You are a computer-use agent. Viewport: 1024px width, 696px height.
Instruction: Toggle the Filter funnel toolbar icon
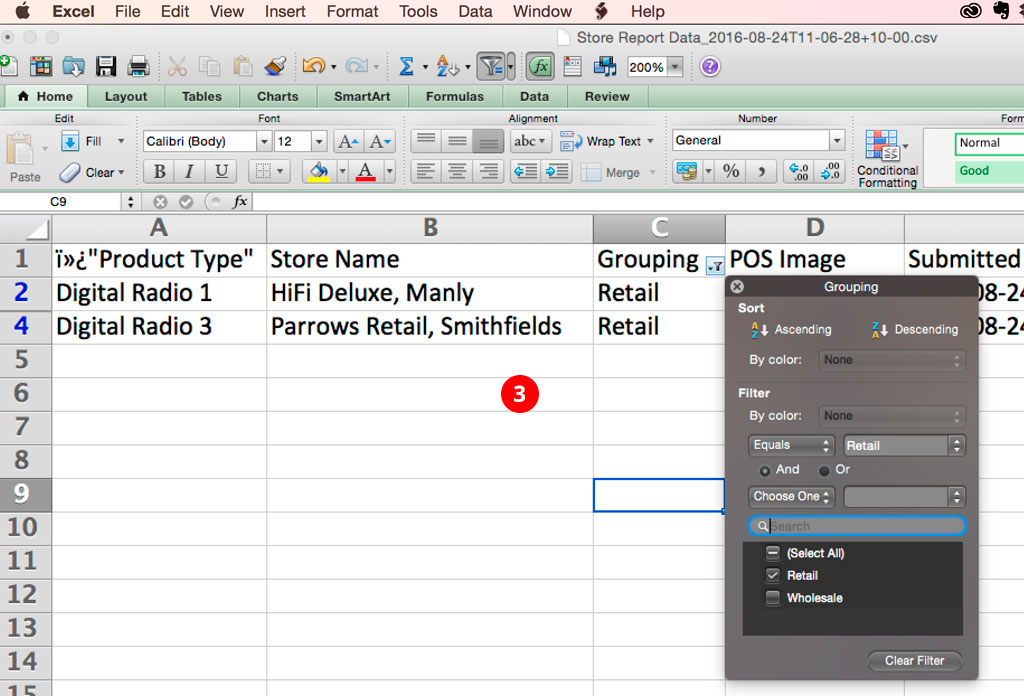tap(490, 67)
